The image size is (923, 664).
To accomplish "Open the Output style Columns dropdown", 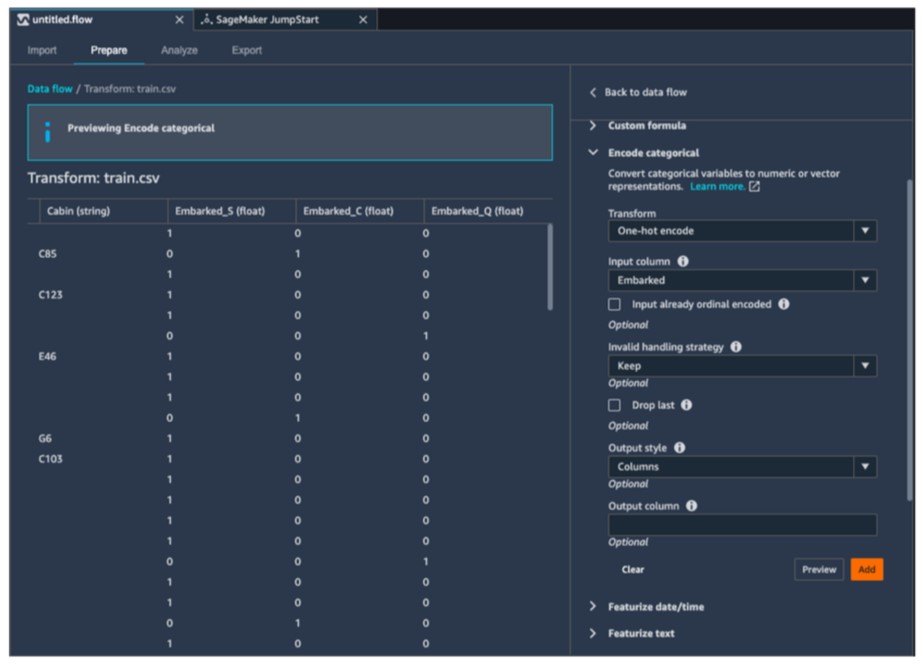I will (x=742, y=467).
